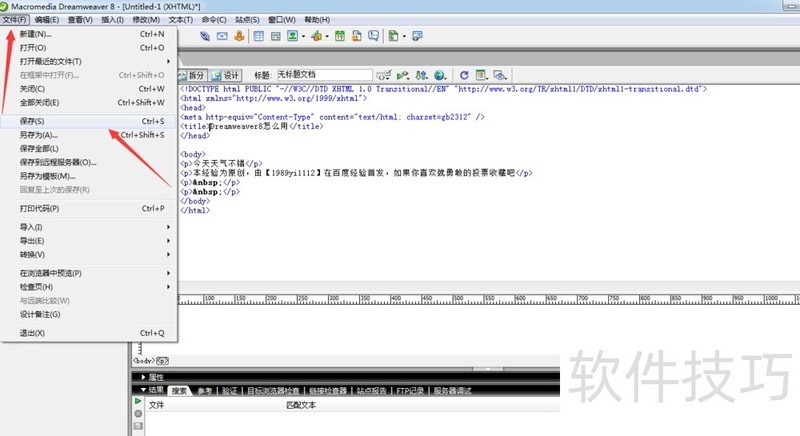Open the Templates dropdown arrow

tap(404, 37)
